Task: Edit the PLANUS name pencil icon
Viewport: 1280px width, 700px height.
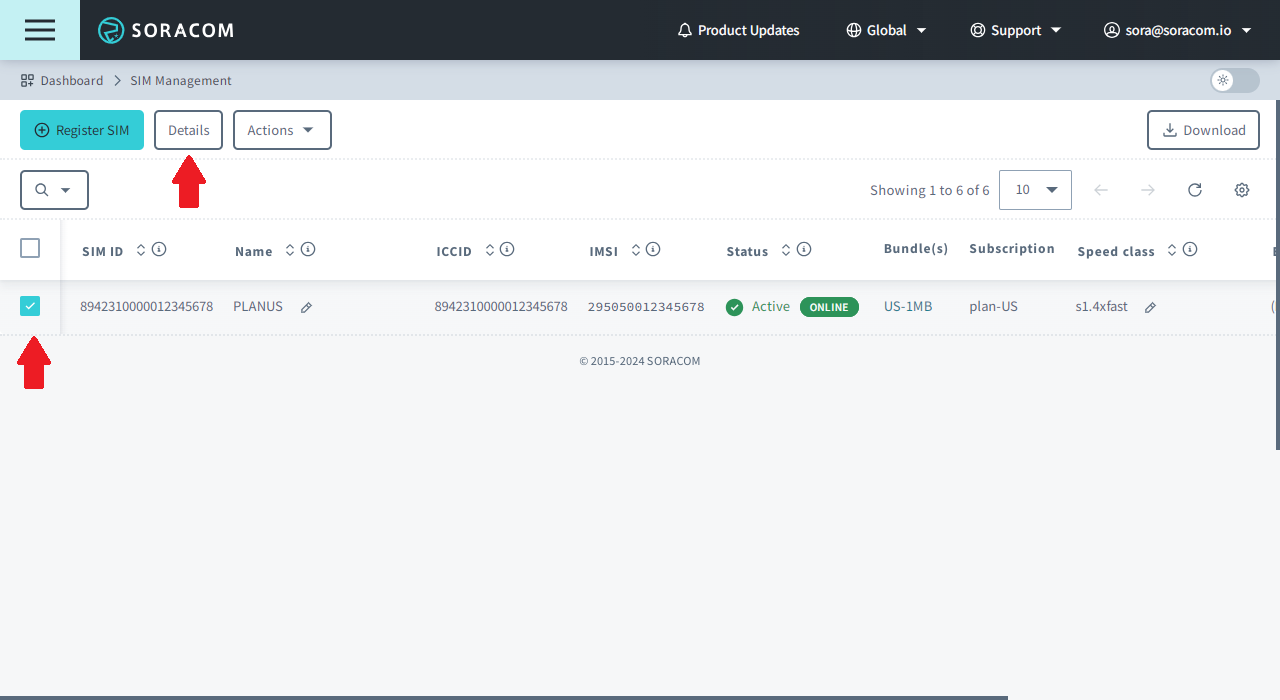Action: [x=306, y=308]
